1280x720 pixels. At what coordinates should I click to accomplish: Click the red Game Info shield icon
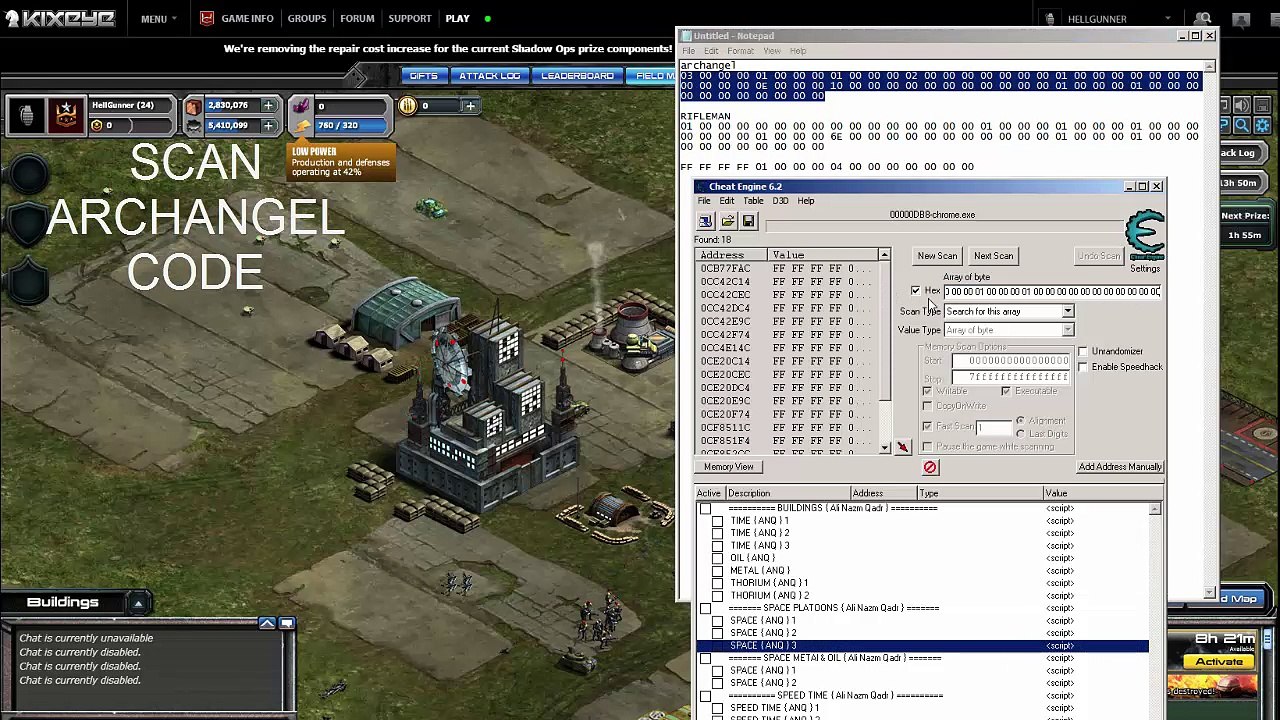click(x=206, y=18)
